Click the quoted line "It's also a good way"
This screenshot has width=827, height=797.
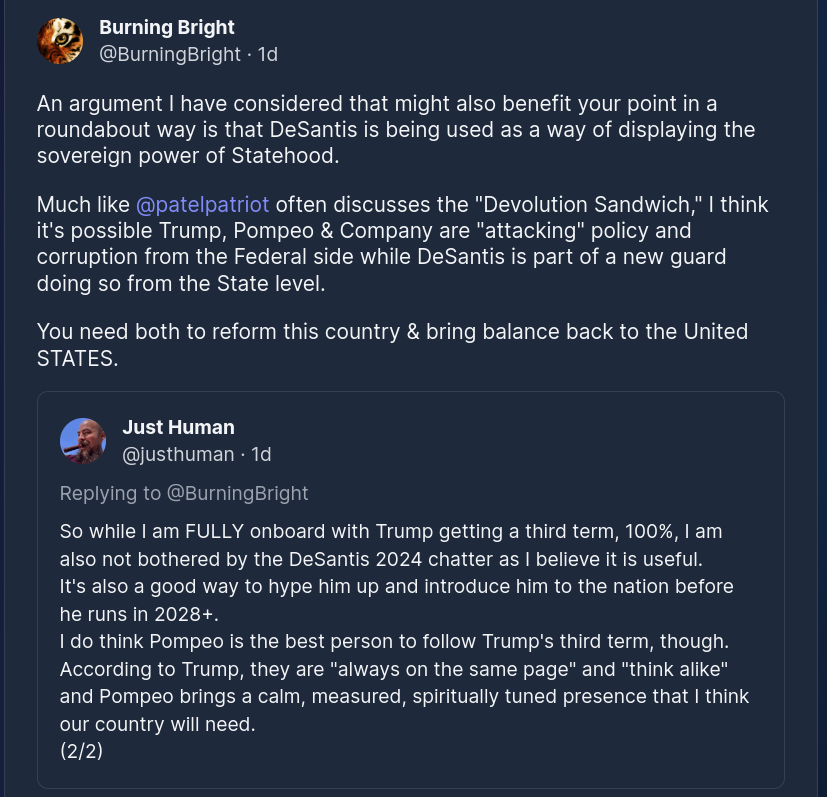tap(396, 586)
